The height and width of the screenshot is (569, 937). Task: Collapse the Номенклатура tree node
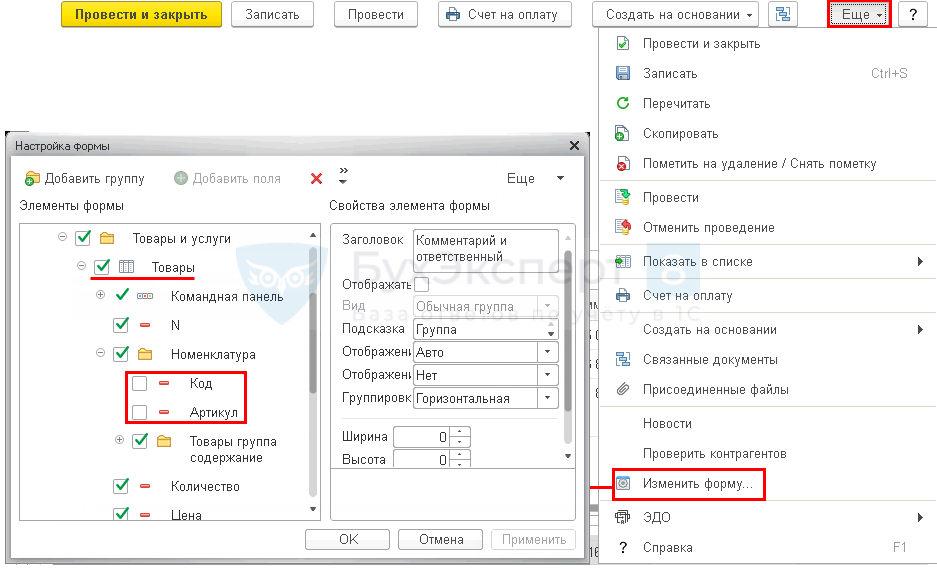100,353
